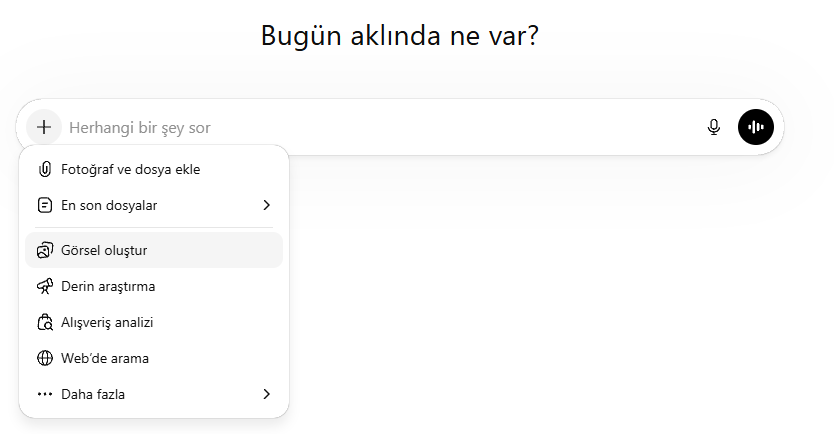Click the globe icon for web search
This screenshot has height=434, width=834.
pos(44,358)
